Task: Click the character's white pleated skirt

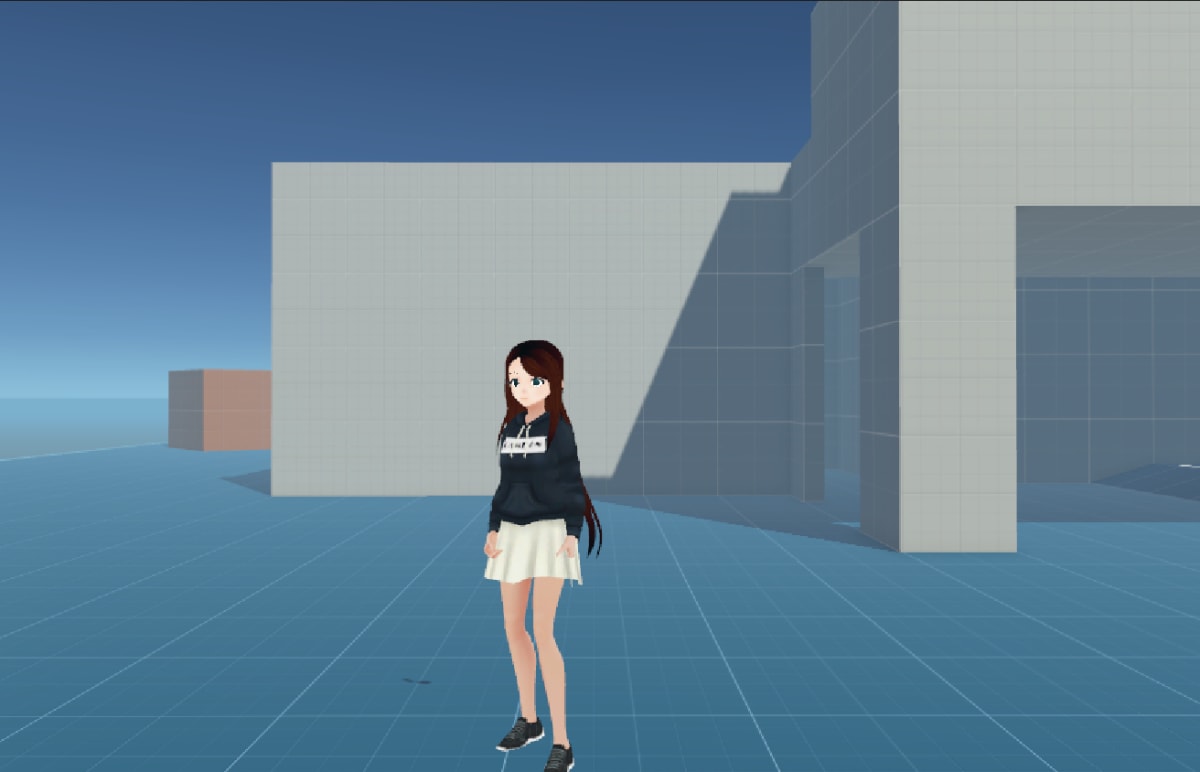Action: 530,555
